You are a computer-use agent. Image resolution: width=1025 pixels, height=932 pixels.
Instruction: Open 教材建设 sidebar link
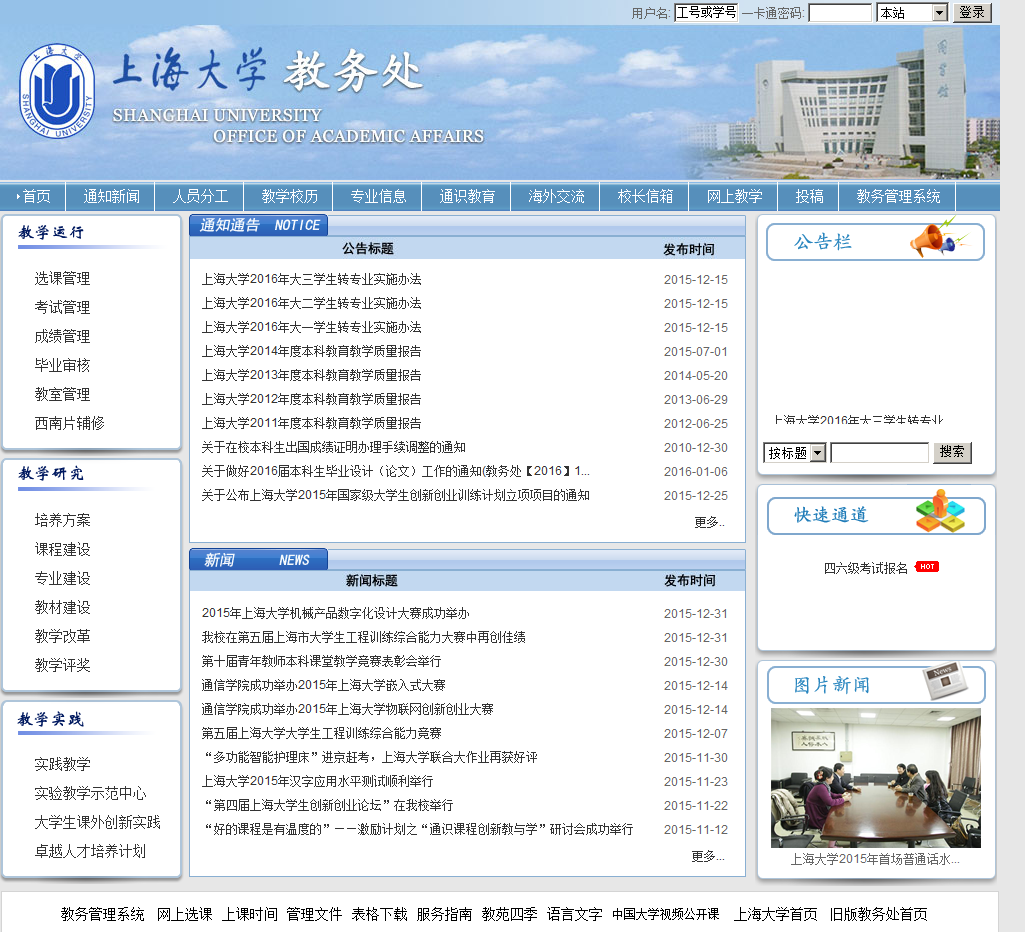(x=62, y=607)
